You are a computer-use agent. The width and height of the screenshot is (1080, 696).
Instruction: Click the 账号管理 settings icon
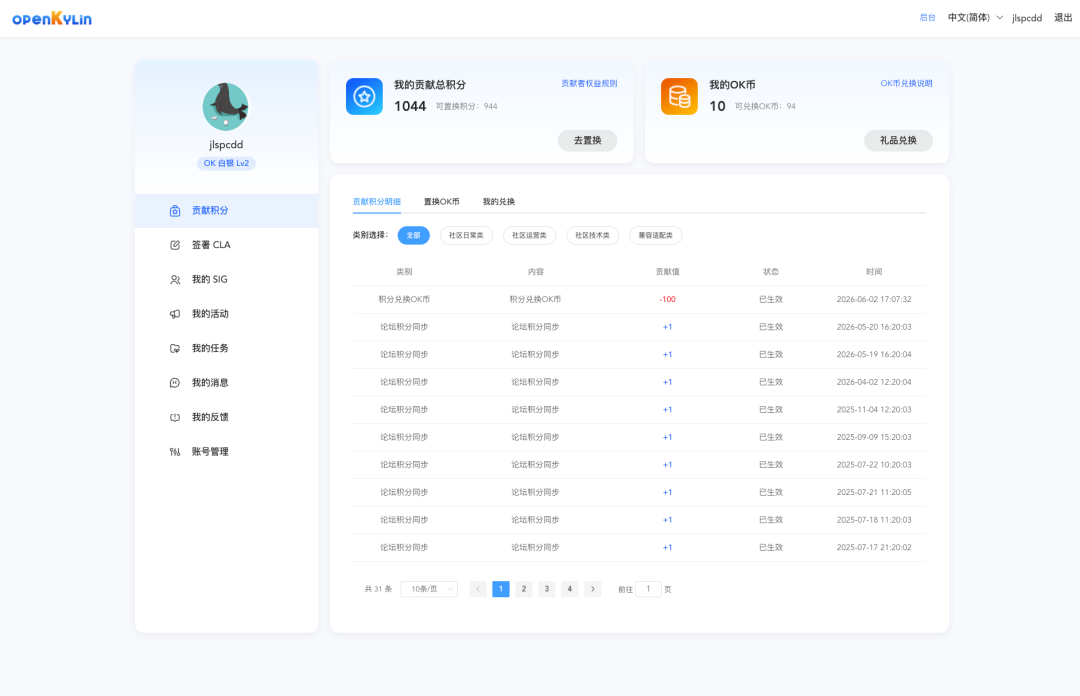tap(175, 452)
